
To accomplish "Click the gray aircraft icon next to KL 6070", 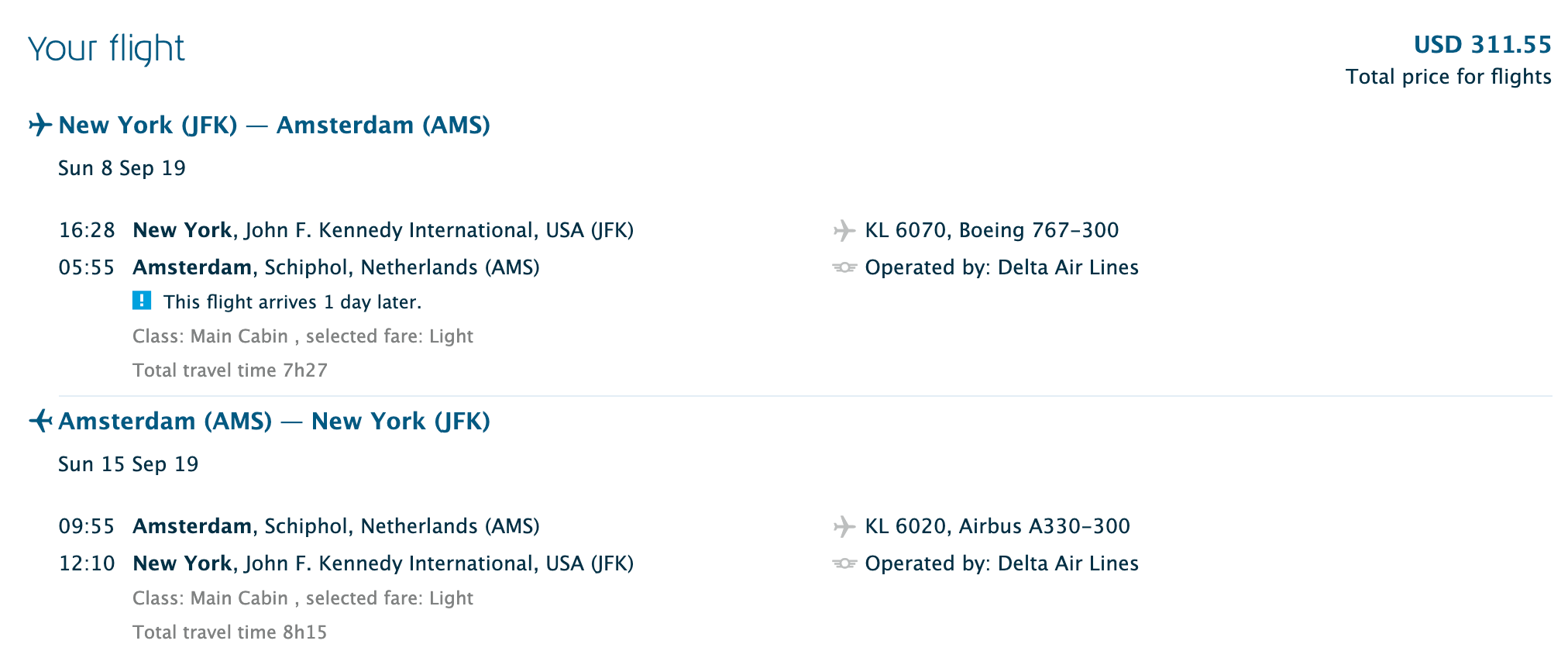I will tap(844, 230).
